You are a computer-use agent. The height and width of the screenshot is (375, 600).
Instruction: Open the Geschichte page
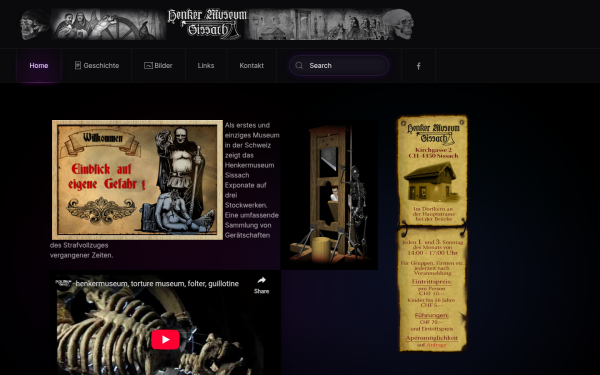tap(97, 65)
